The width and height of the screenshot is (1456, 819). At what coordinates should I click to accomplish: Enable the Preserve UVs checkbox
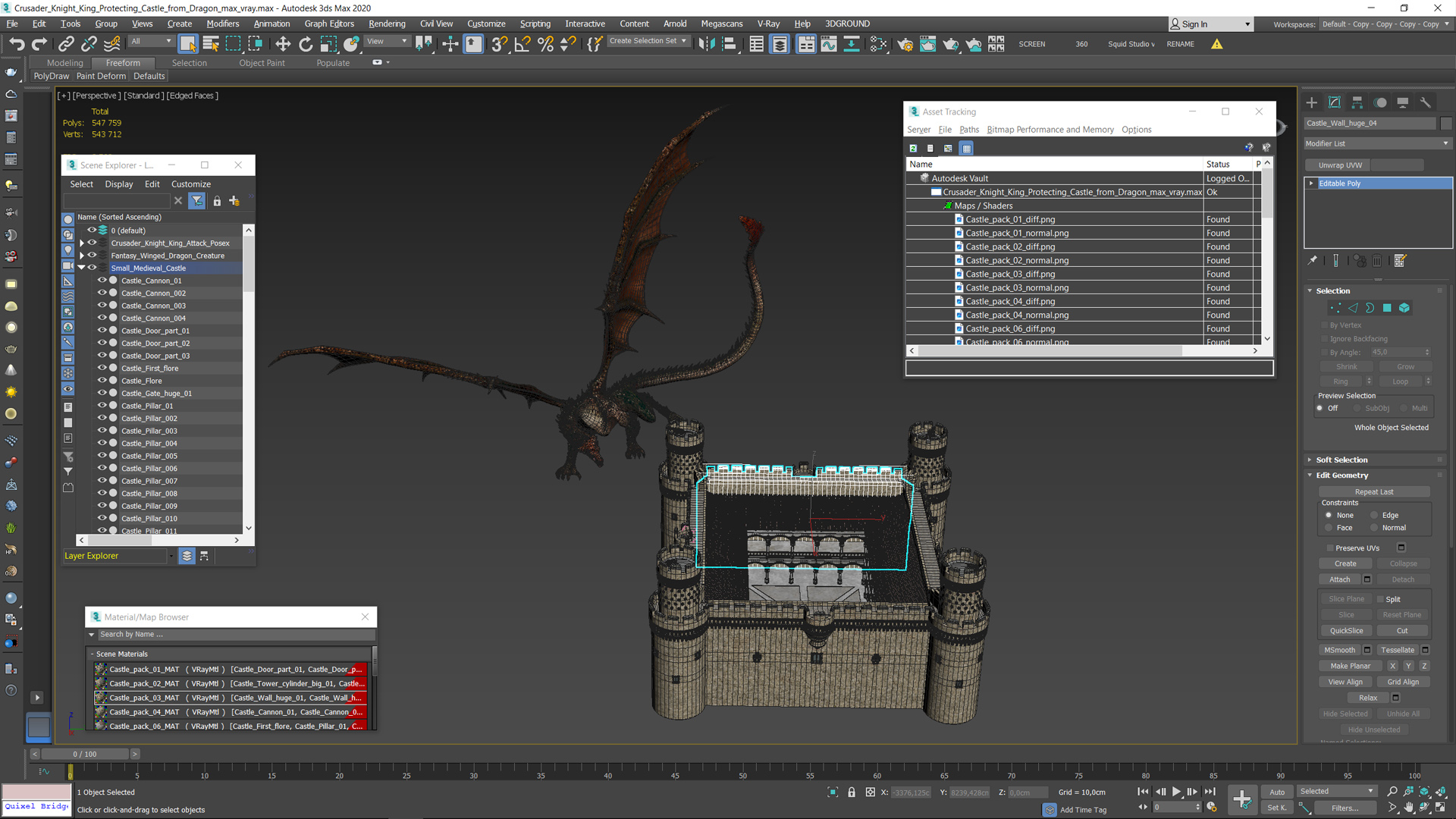click(1330, 548)
